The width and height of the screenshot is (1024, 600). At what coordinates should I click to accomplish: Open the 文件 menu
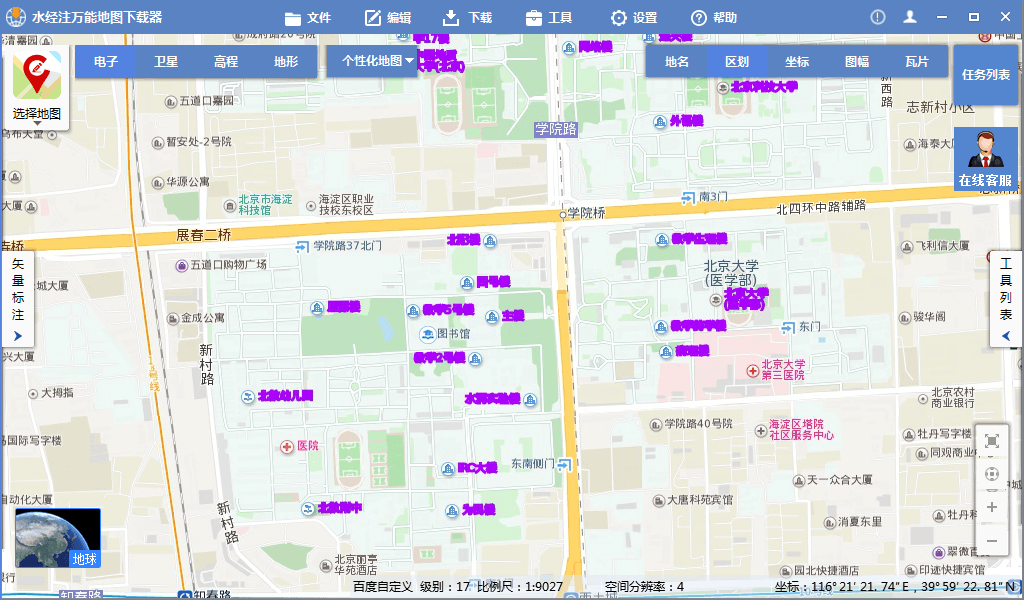pyautogui.click(x=308, y=18)
